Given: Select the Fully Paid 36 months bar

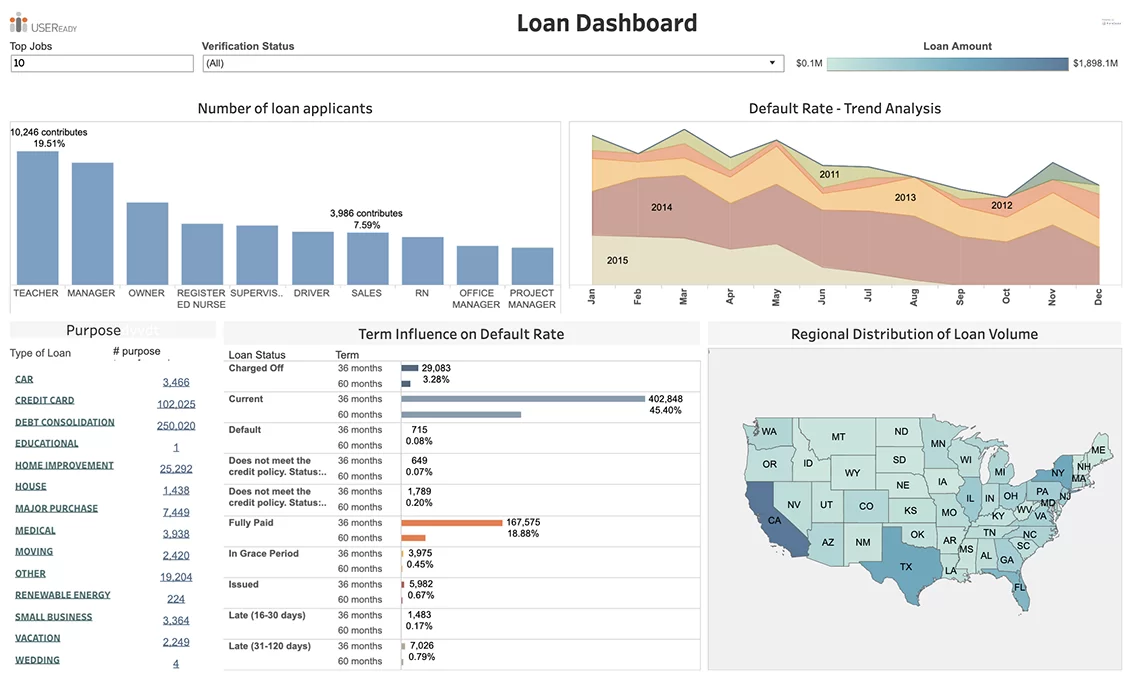Looking at the screenshot, I should [452, 522].
